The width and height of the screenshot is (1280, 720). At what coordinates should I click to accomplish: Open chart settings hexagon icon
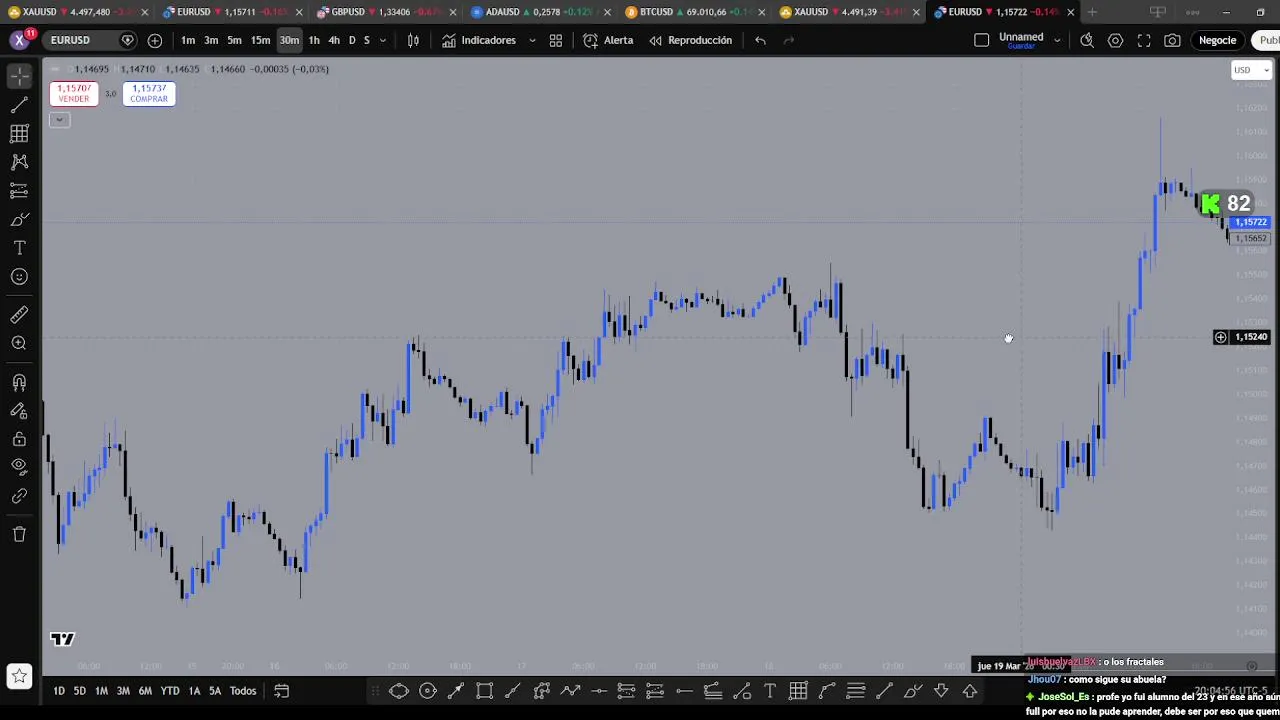pyautogui.click(x=1115, y=40)
